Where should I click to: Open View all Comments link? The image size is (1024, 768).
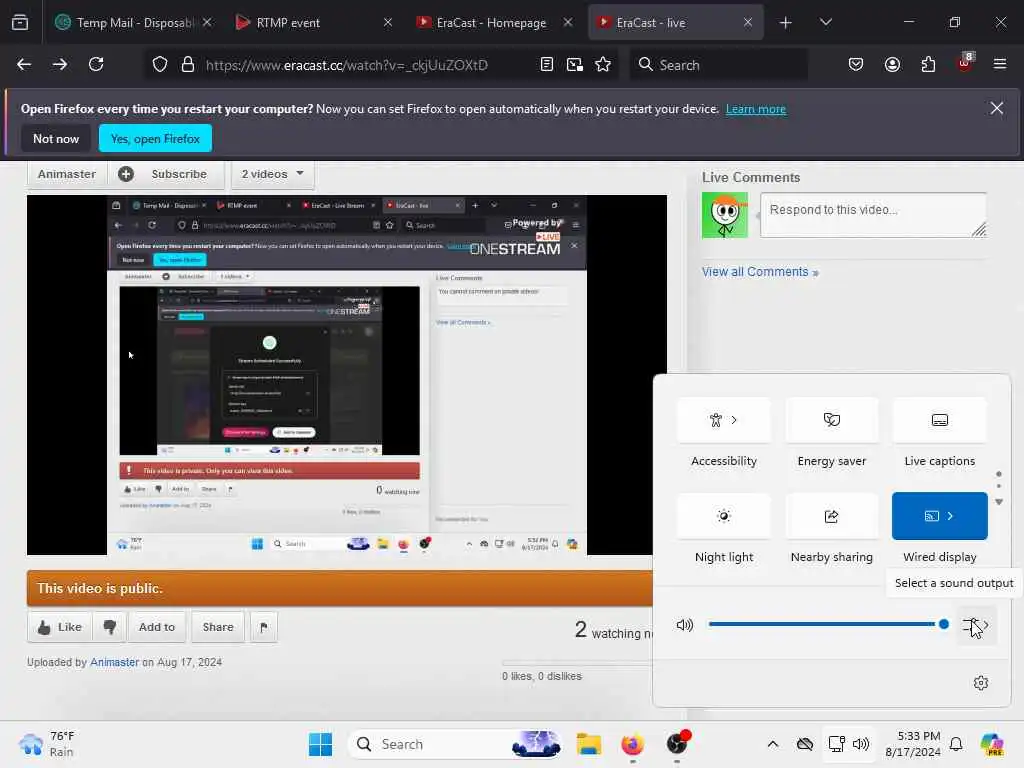pos(760,272)
